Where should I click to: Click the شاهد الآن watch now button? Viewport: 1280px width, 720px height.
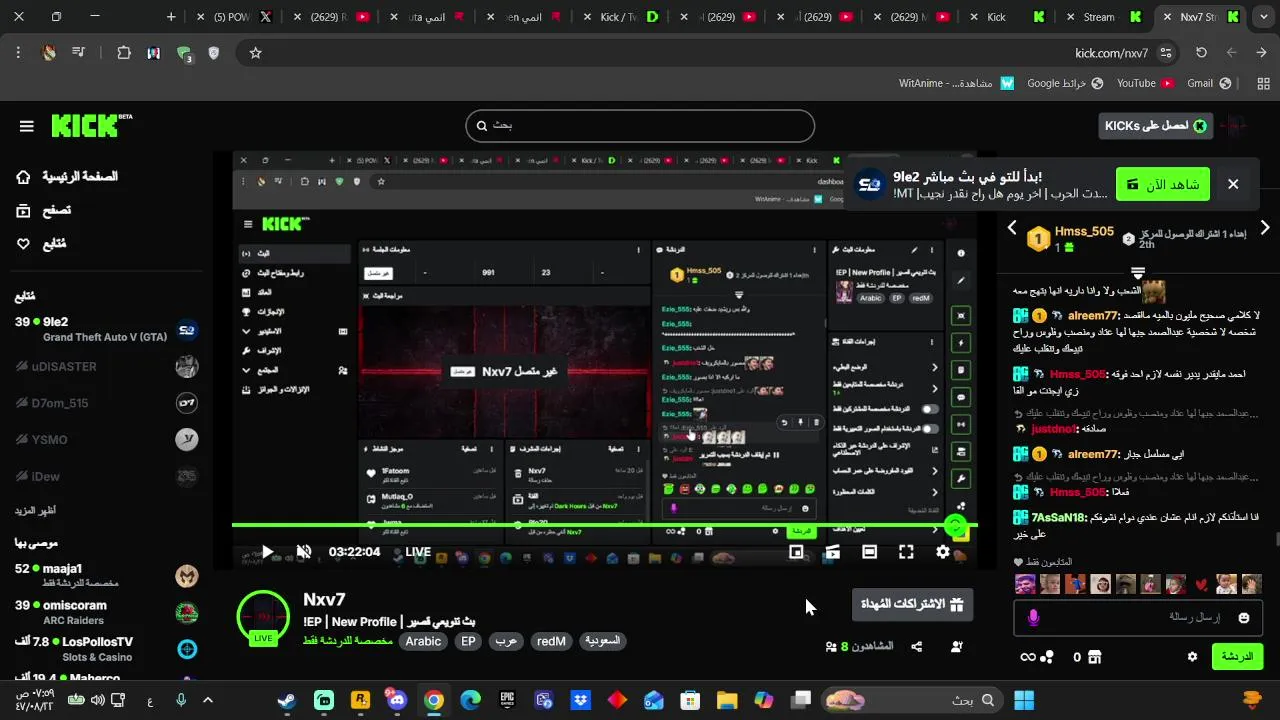[1163, 184]
